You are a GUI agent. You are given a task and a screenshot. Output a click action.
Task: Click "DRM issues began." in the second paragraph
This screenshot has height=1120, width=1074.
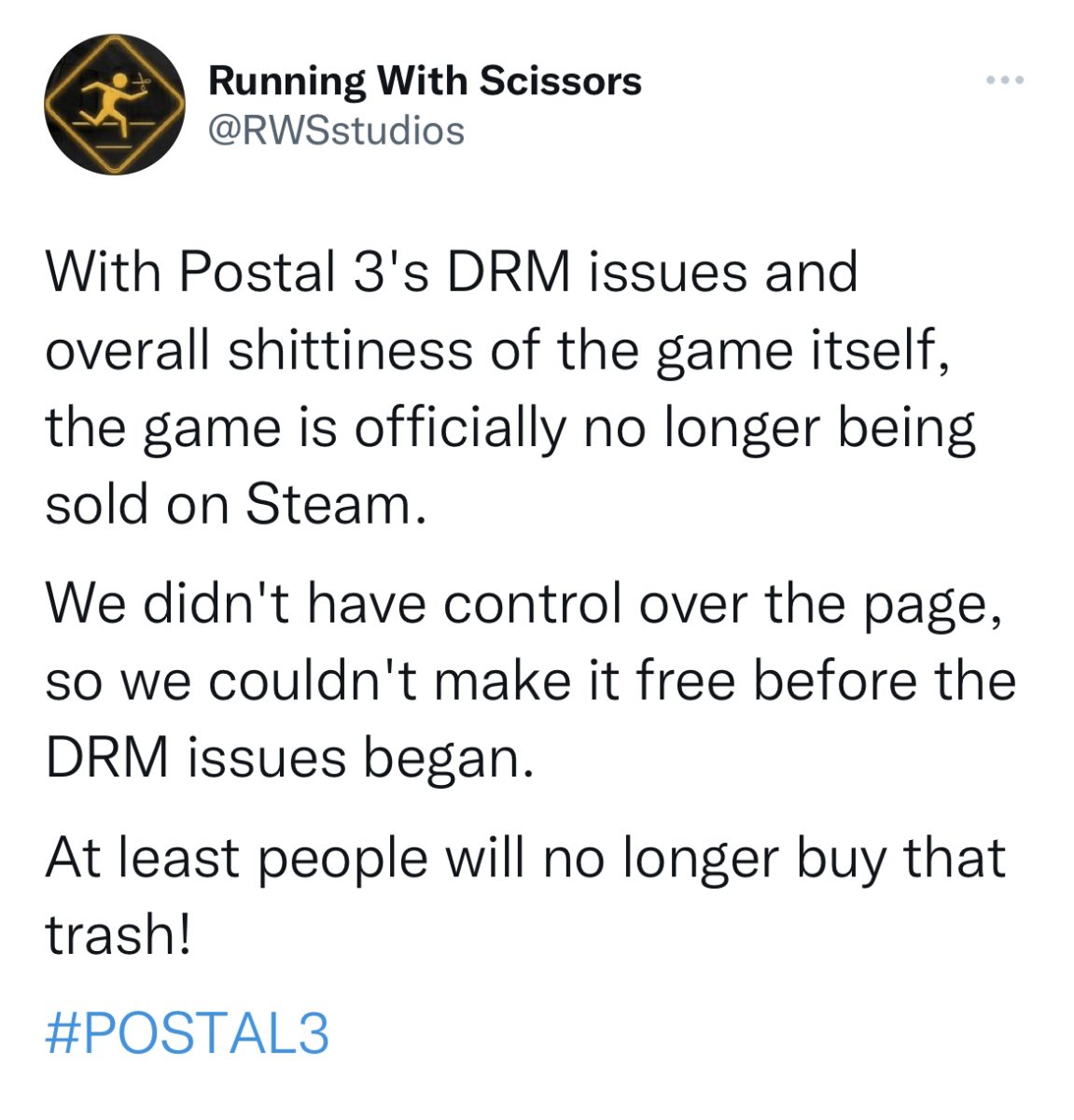click(290, 759)
